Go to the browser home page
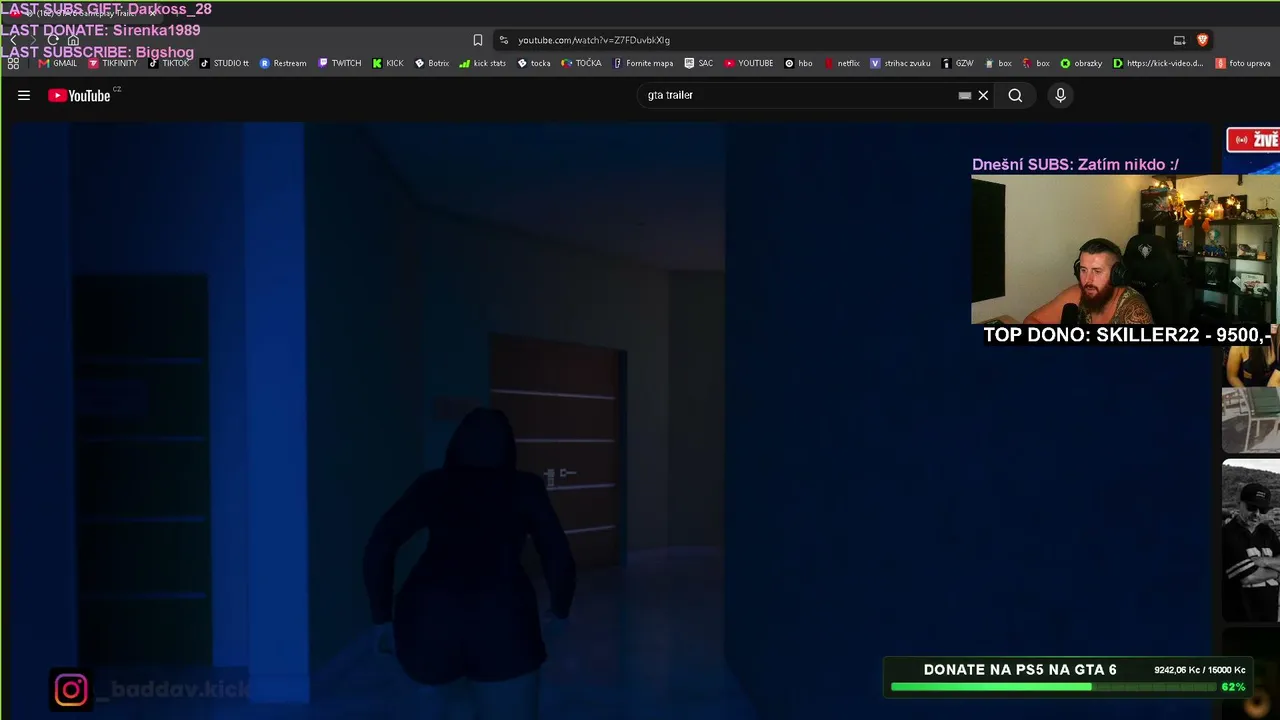This screenshot has width=1280, height=720. pyautogui.click(x=73, y=40)
